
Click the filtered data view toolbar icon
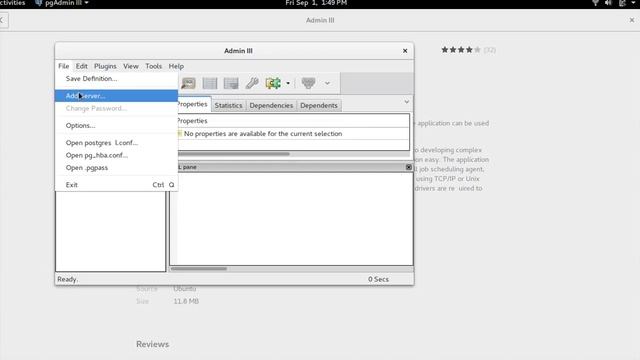point(231,83)
